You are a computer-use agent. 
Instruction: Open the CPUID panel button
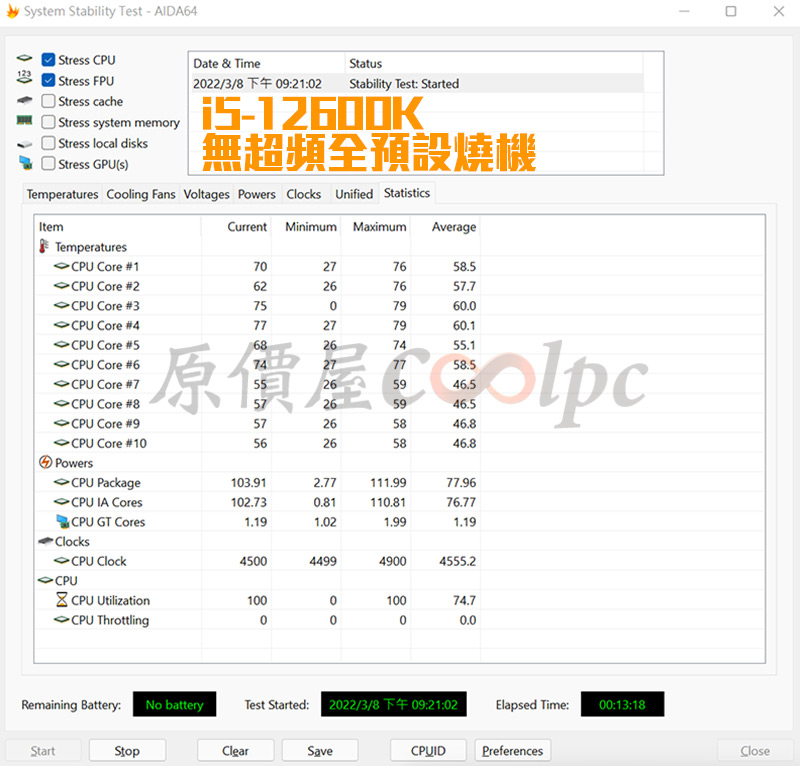tap(428, 750)
